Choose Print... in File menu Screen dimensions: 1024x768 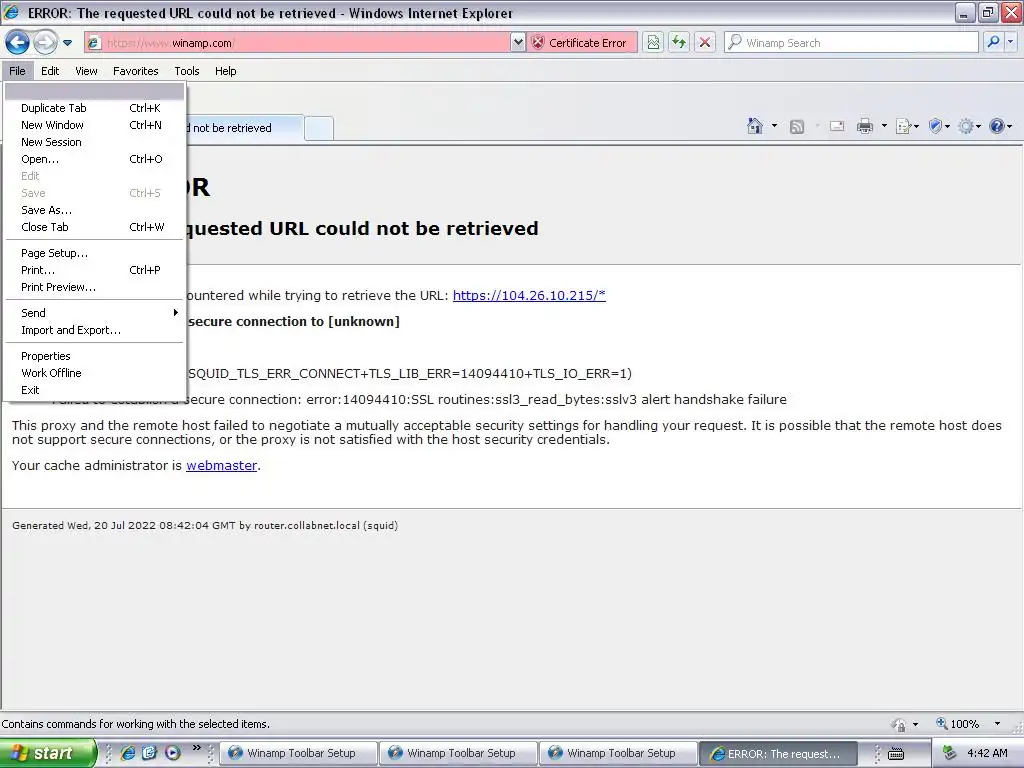pyautogui.click(x=93, y=270)
